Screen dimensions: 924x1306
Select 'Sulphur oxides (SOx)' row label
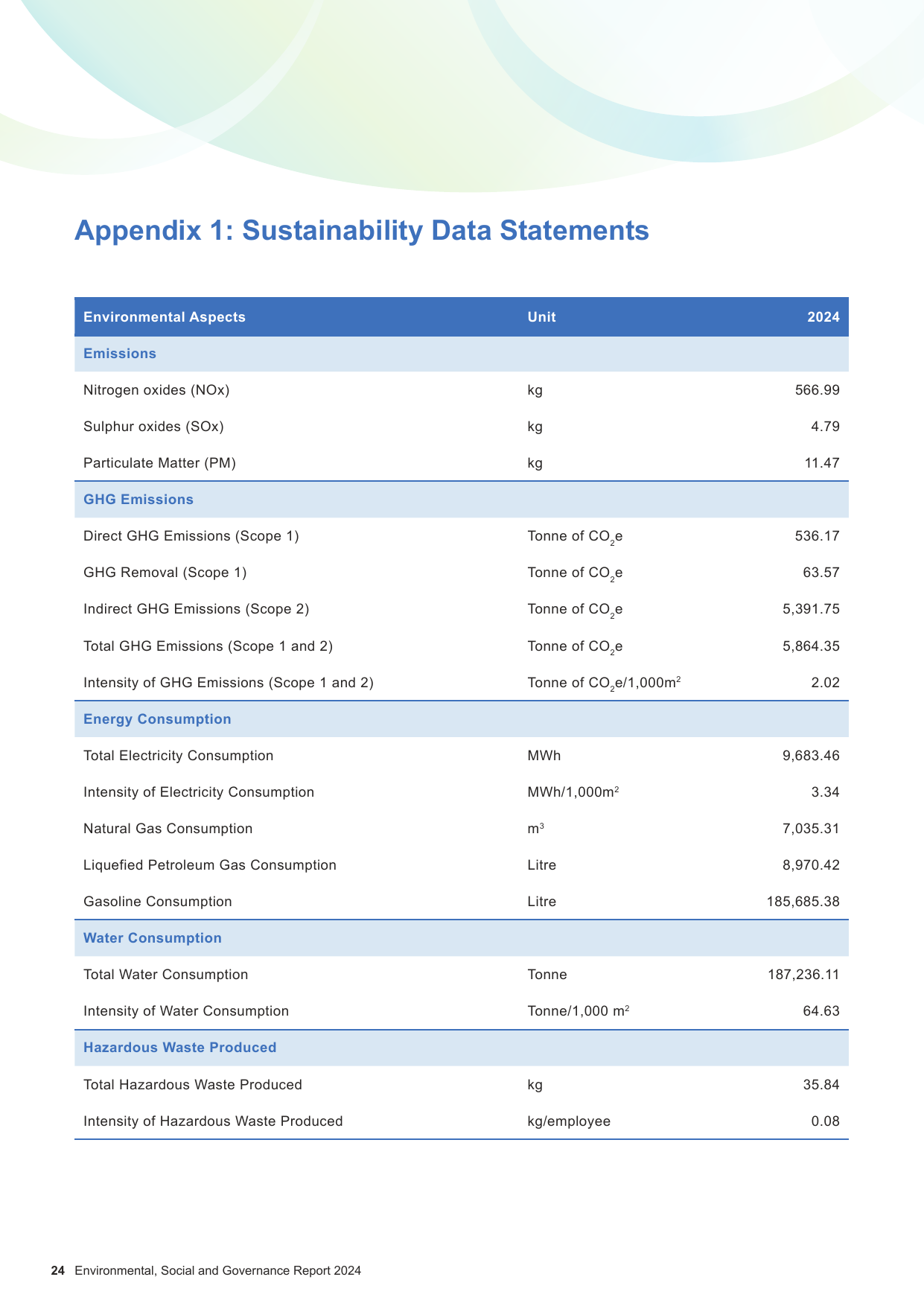pos(153,427)
